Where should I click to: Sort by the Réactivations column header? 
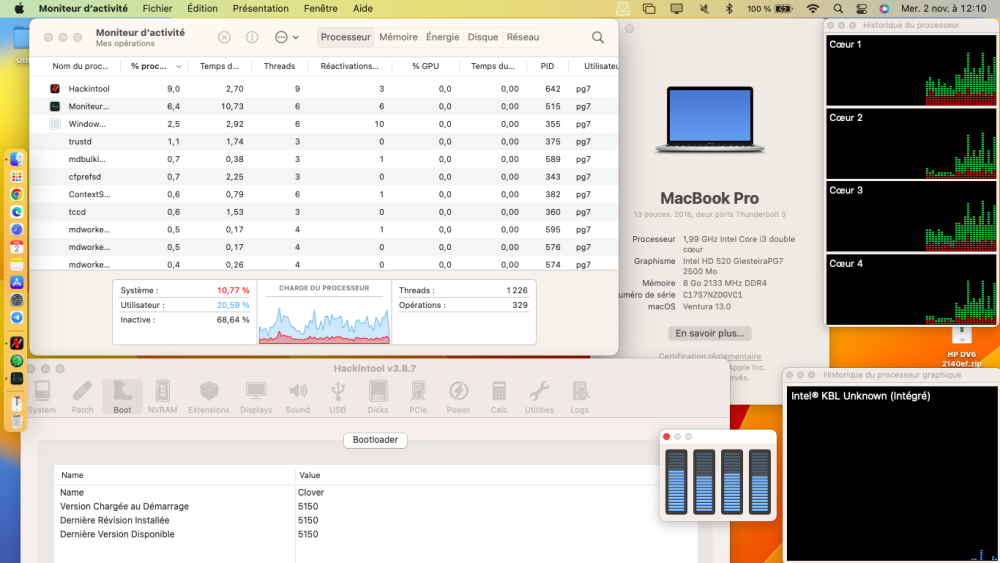click(349, 66)
